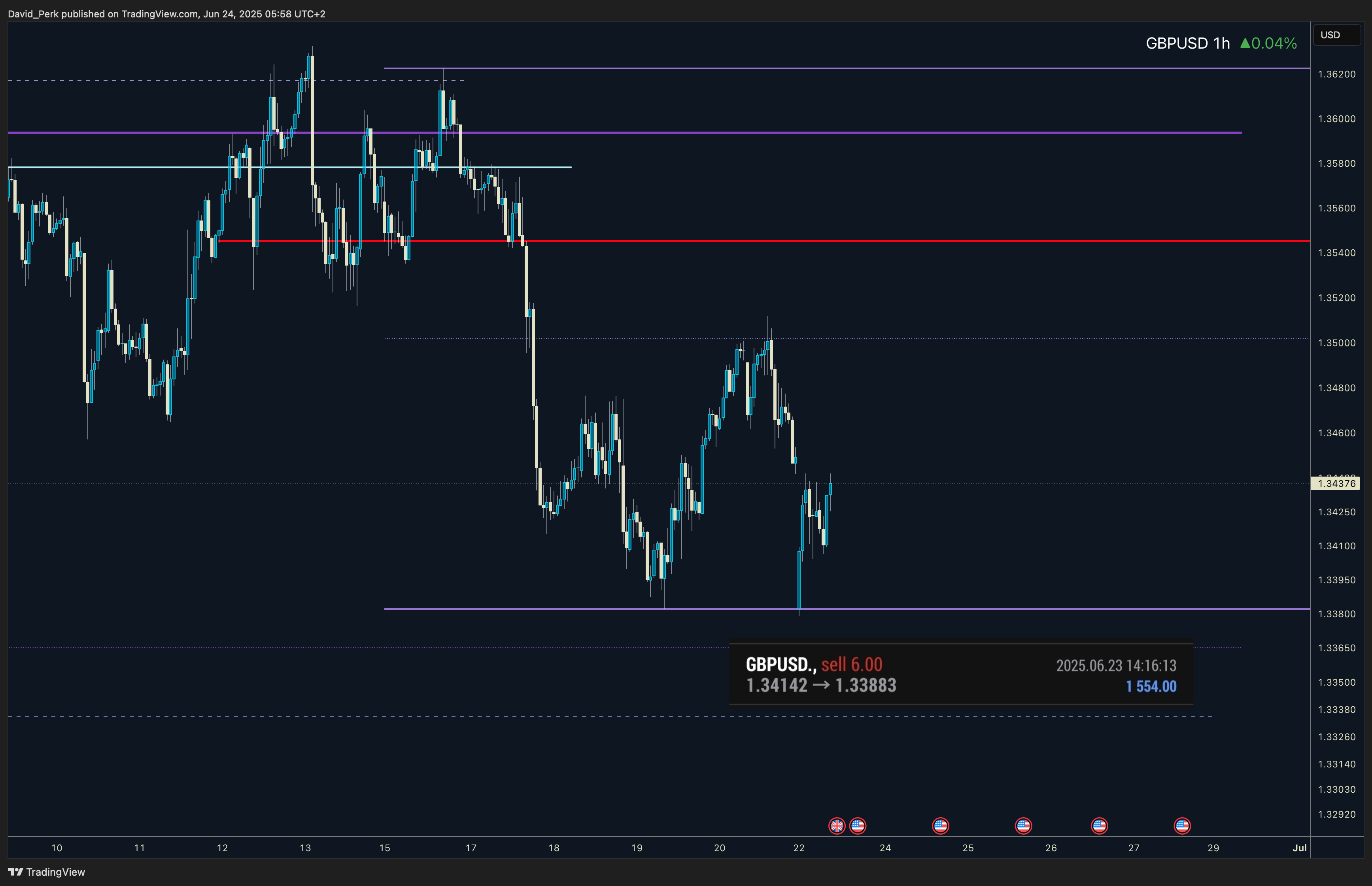
Task: Click the date label 22 on time axis
Action: (799, 847)
